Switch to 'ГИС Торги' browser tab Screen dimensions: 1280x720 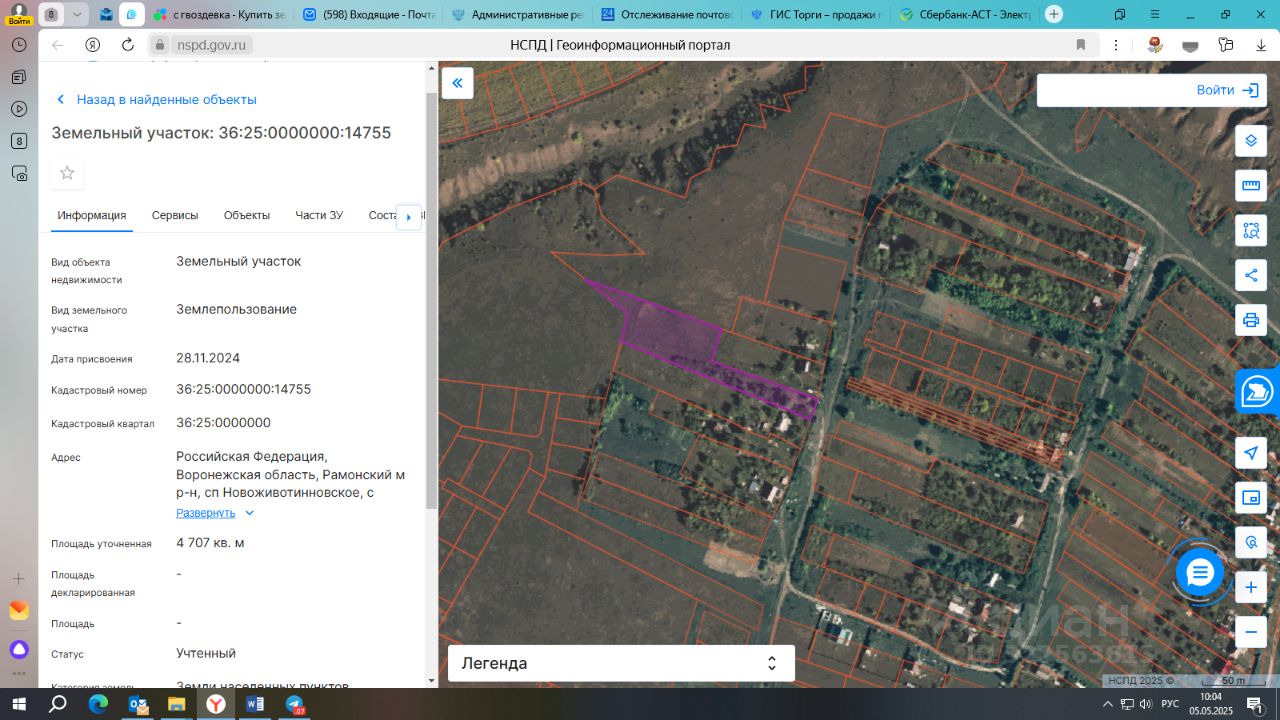tap(816, 14)
